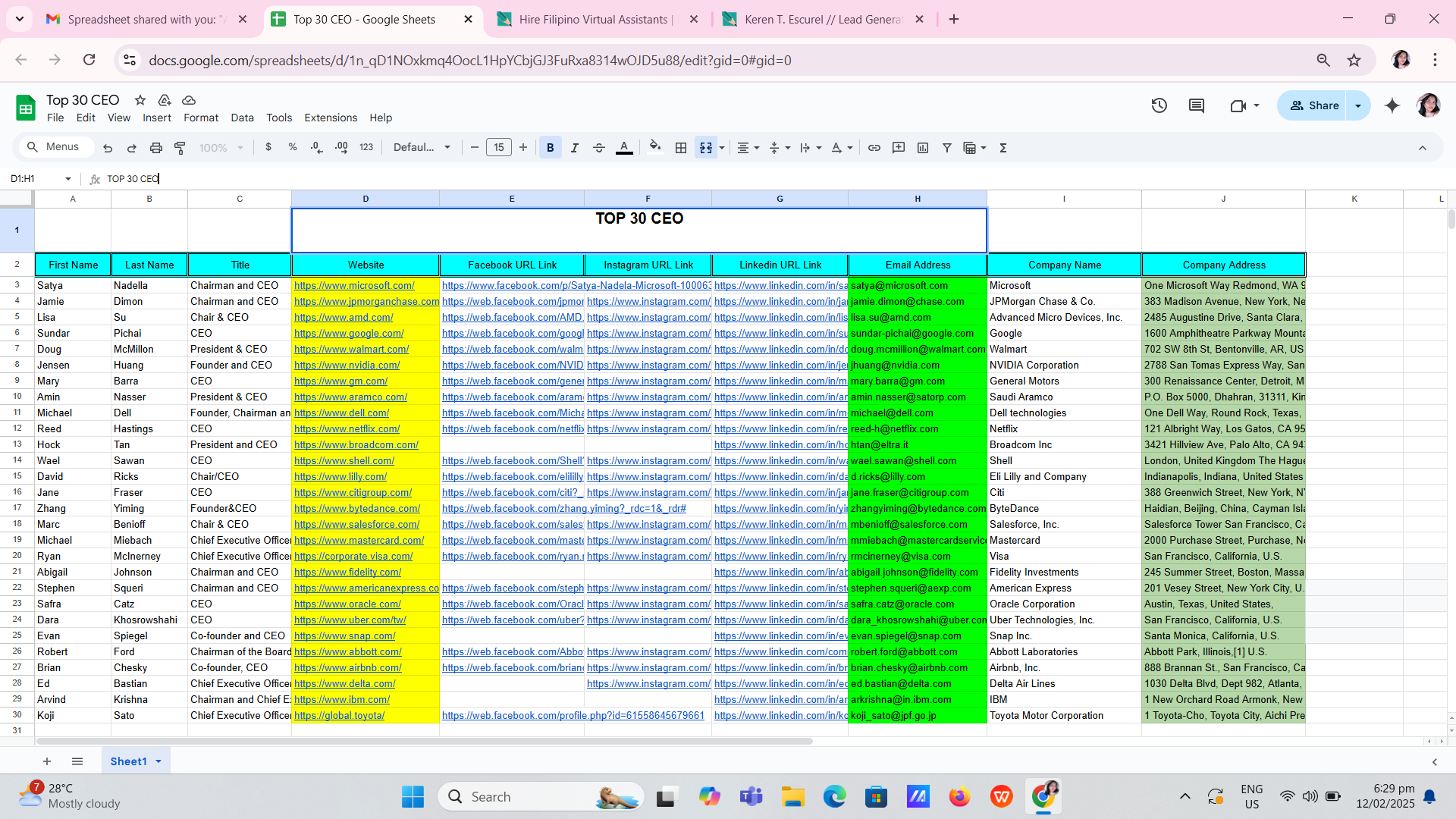Open the All Sheets list icon
1456x819 pixels.
click(x=77, y=761)
